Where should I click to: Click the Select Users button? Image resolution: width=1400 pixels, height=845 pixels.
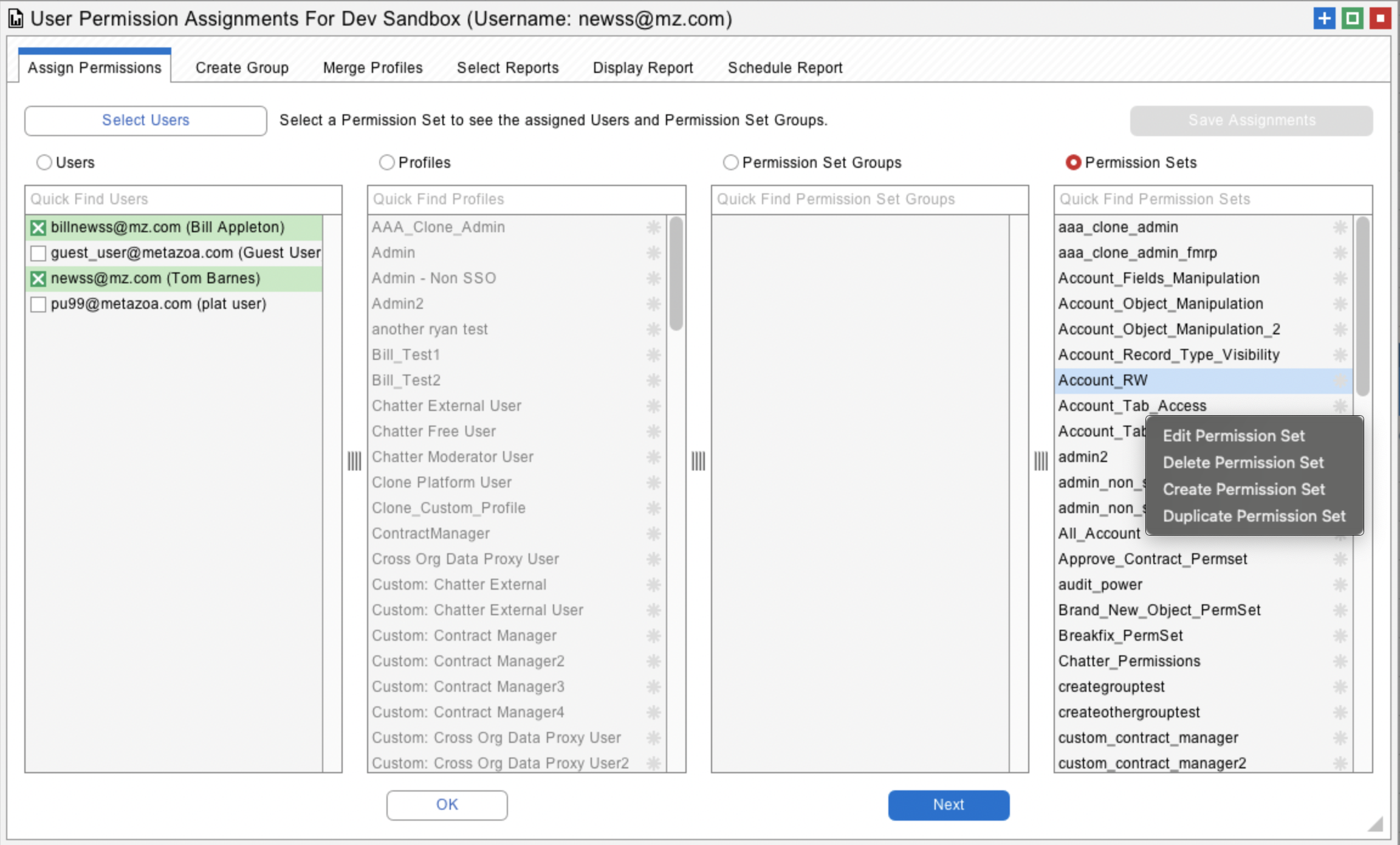[x=146, y=120]
